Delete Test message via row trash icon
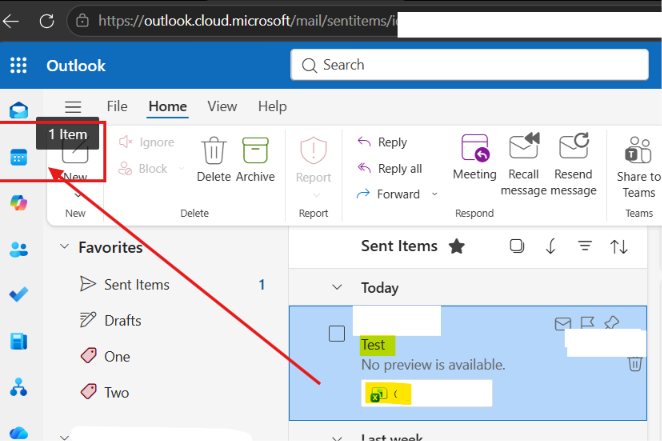 coord(635,363)
